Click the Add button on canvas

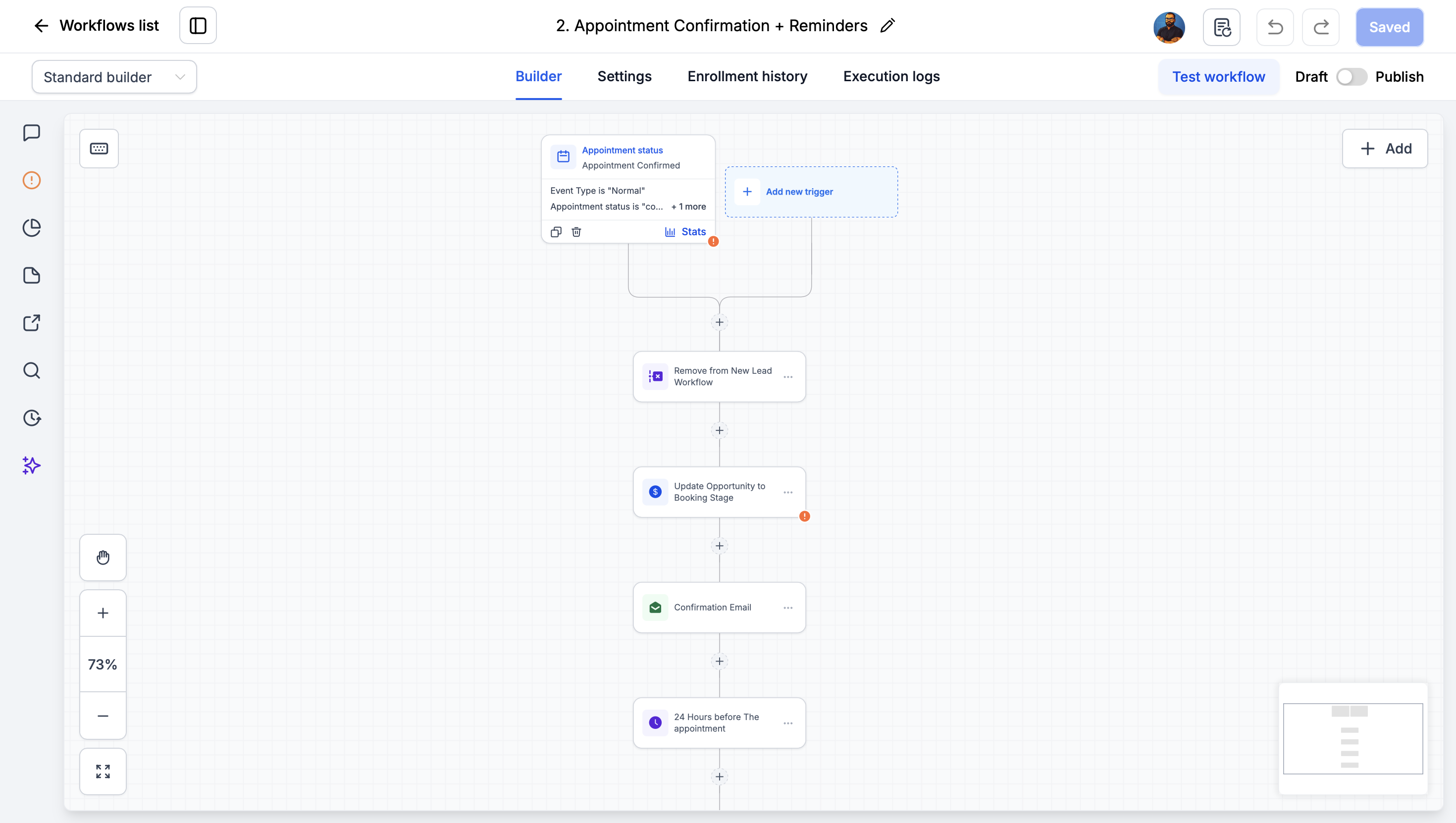point(1385,149)
